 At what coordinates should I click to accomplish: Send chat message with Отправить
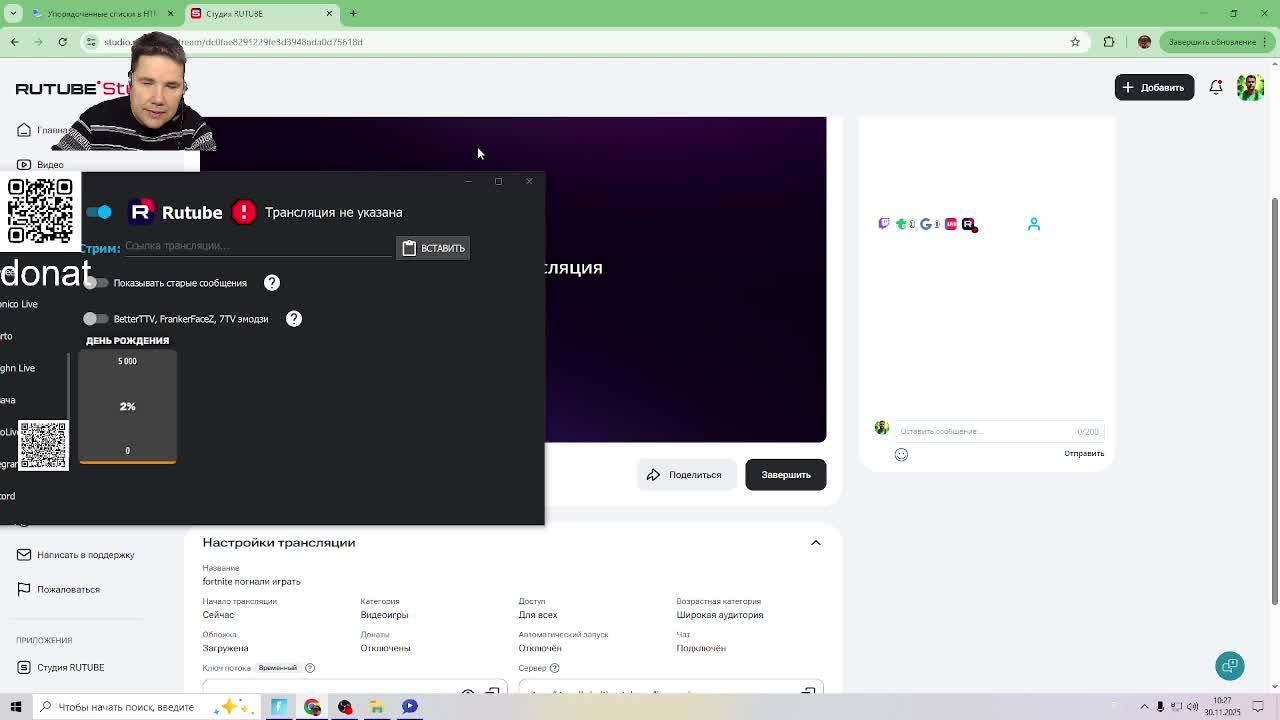(1084, 454)
